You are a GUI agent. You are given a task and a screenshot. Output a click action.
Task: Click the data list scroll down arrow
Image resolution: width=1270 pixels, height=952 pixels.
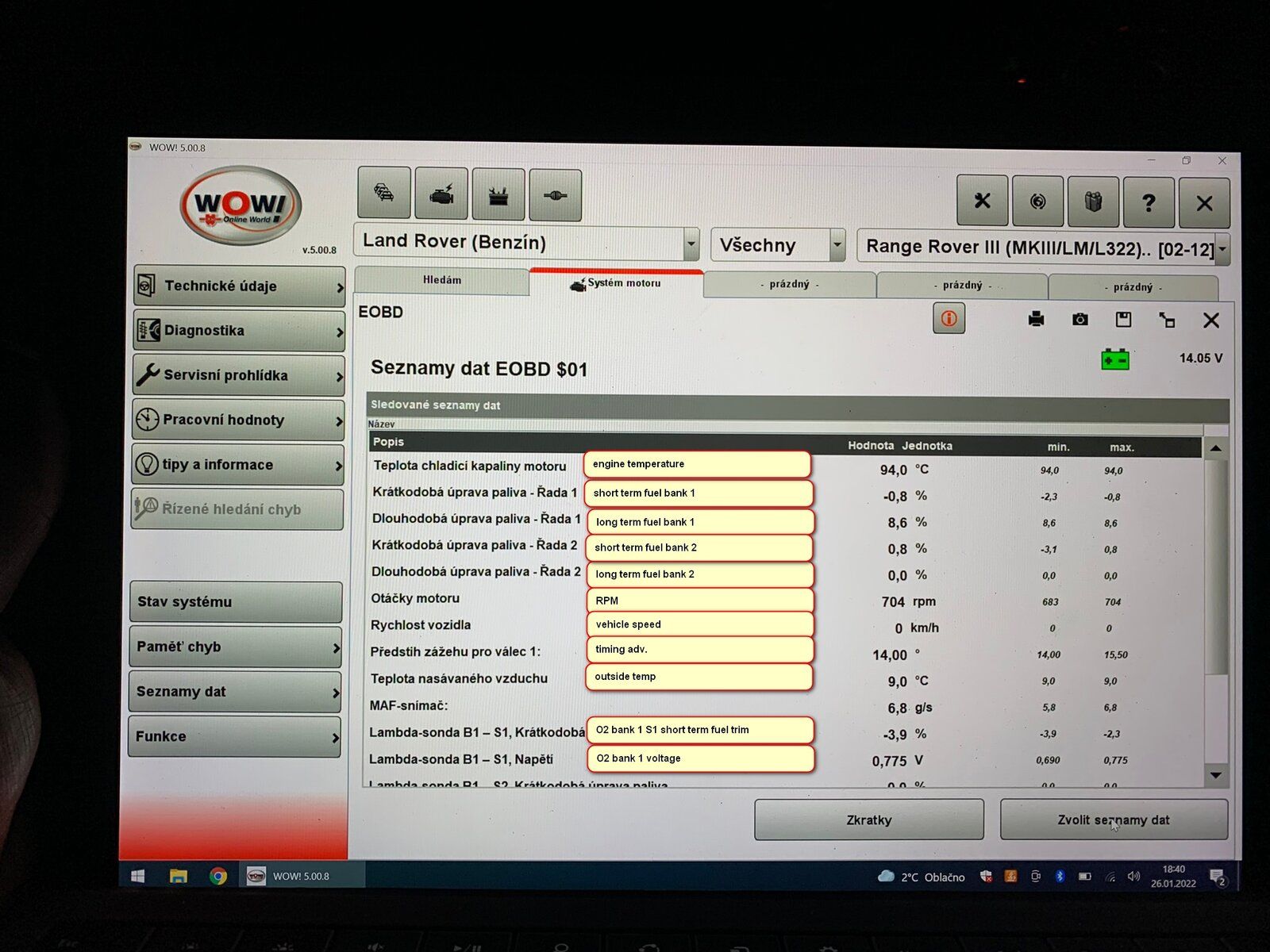(1216, 775)
